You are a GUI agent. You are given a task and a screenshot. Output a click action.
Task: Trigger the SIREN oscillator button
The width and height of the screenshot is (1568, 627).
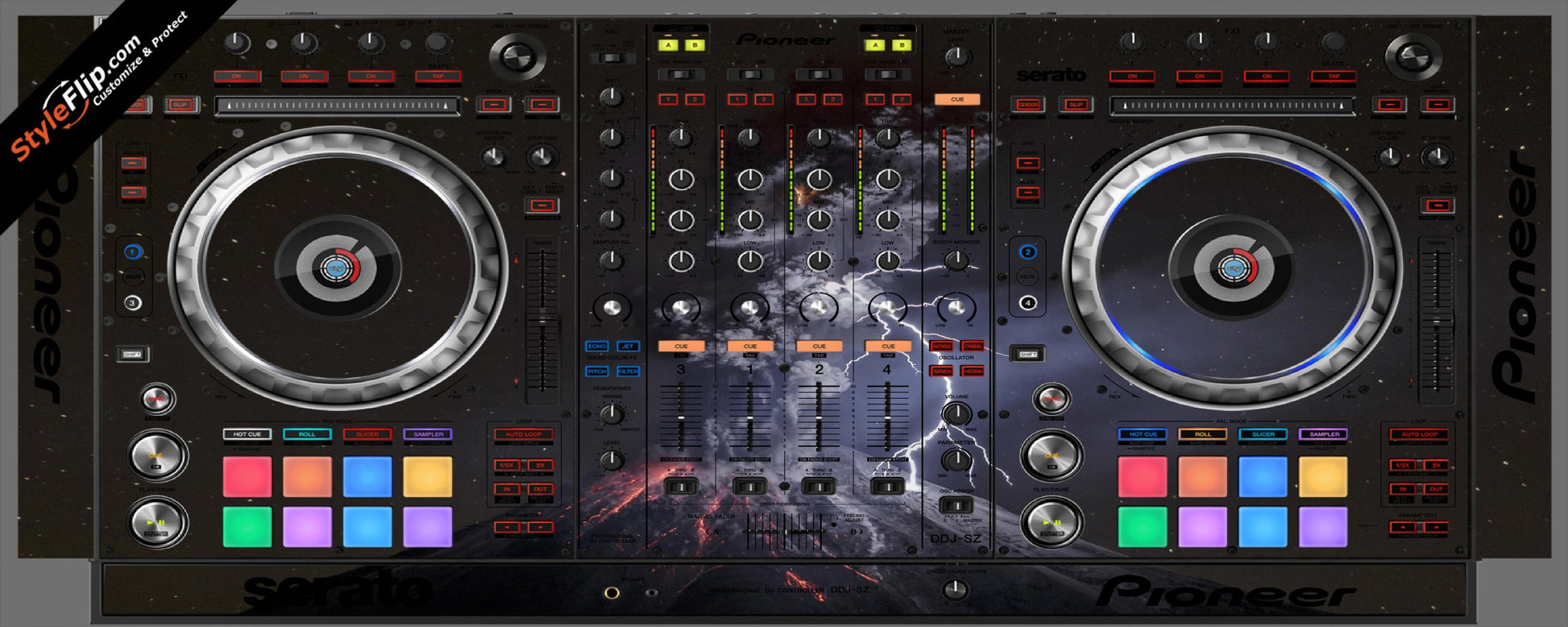pyautogui.click(x=941, y=372)
